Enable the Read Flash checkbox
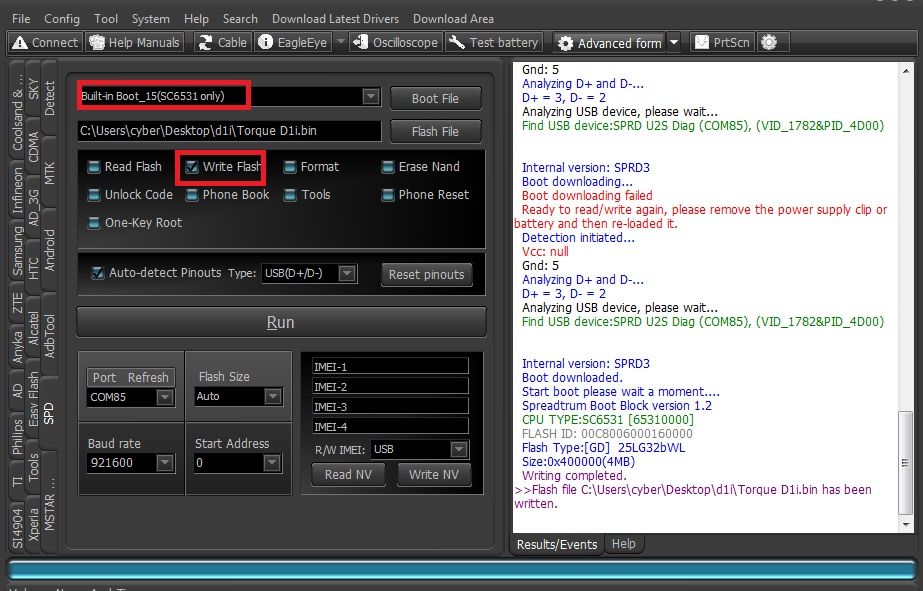 pos(94,167)
